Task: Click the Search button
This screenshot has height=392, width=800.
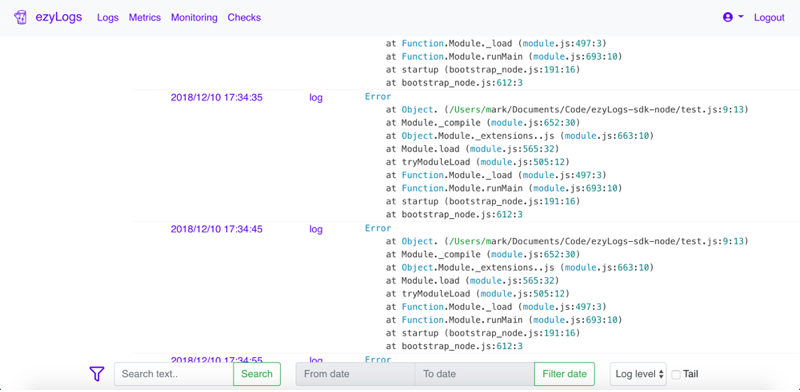Action: tap(257, 374)
